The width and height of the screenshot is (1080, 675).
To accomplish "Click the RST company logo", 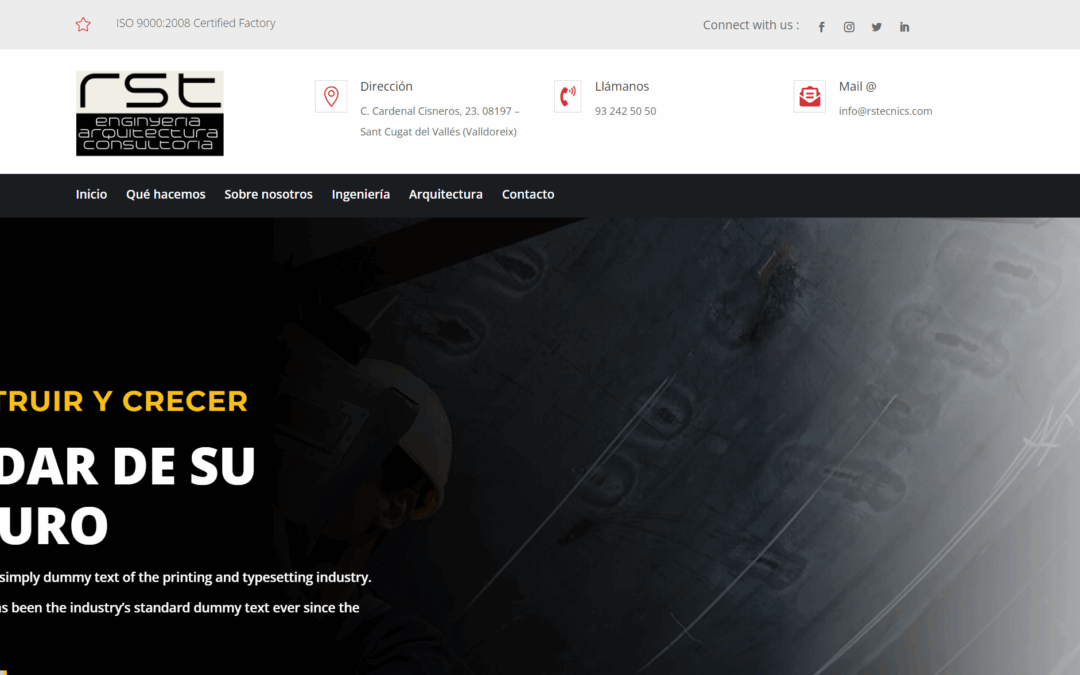I will pyautogui.click(x=149, y=113).
